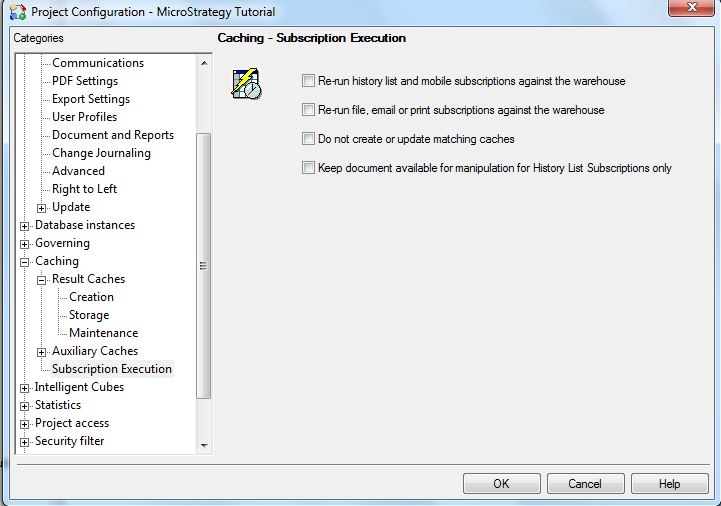Open PDF Settings category
Viewport: 721px width, 506px height.
pyautogui.click(x=85, y=80)
